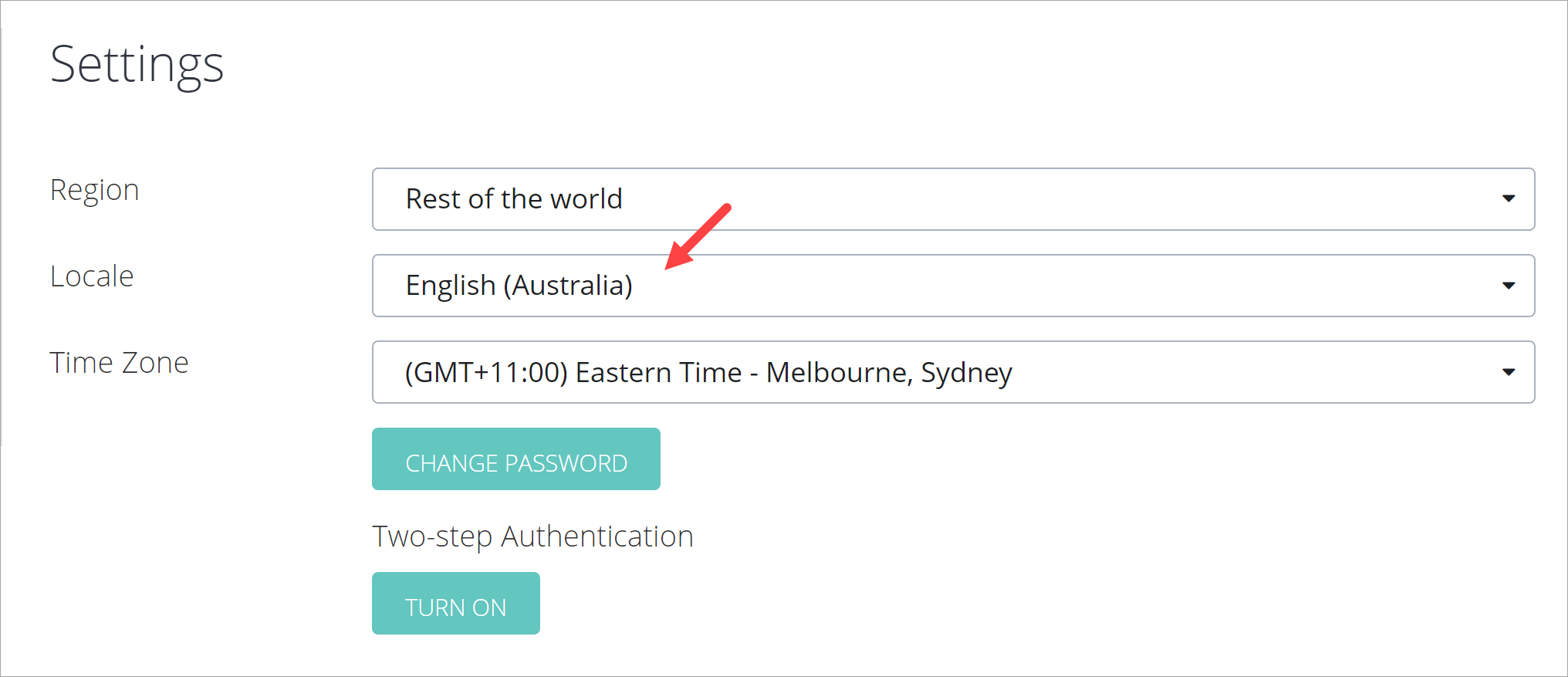Click the Region field label

click(94, 190)
